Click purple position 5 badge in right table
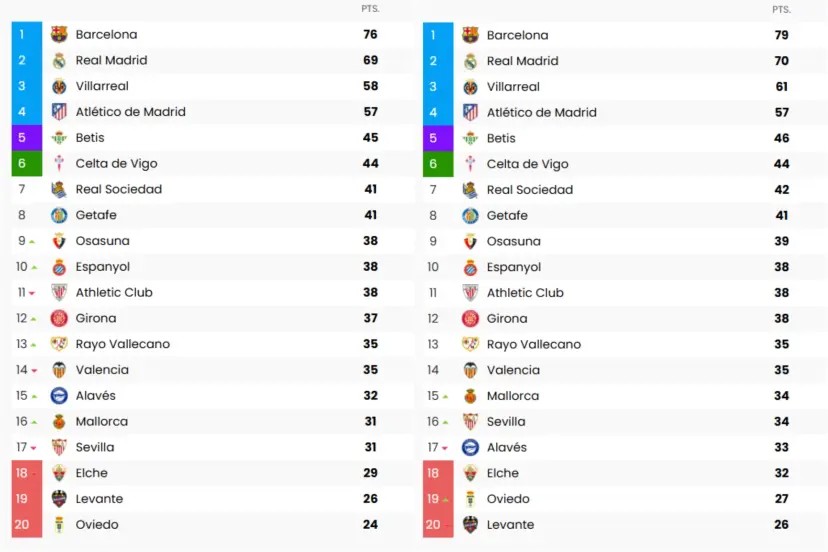The width and height of the screenshot is (828, 552). 437,138
